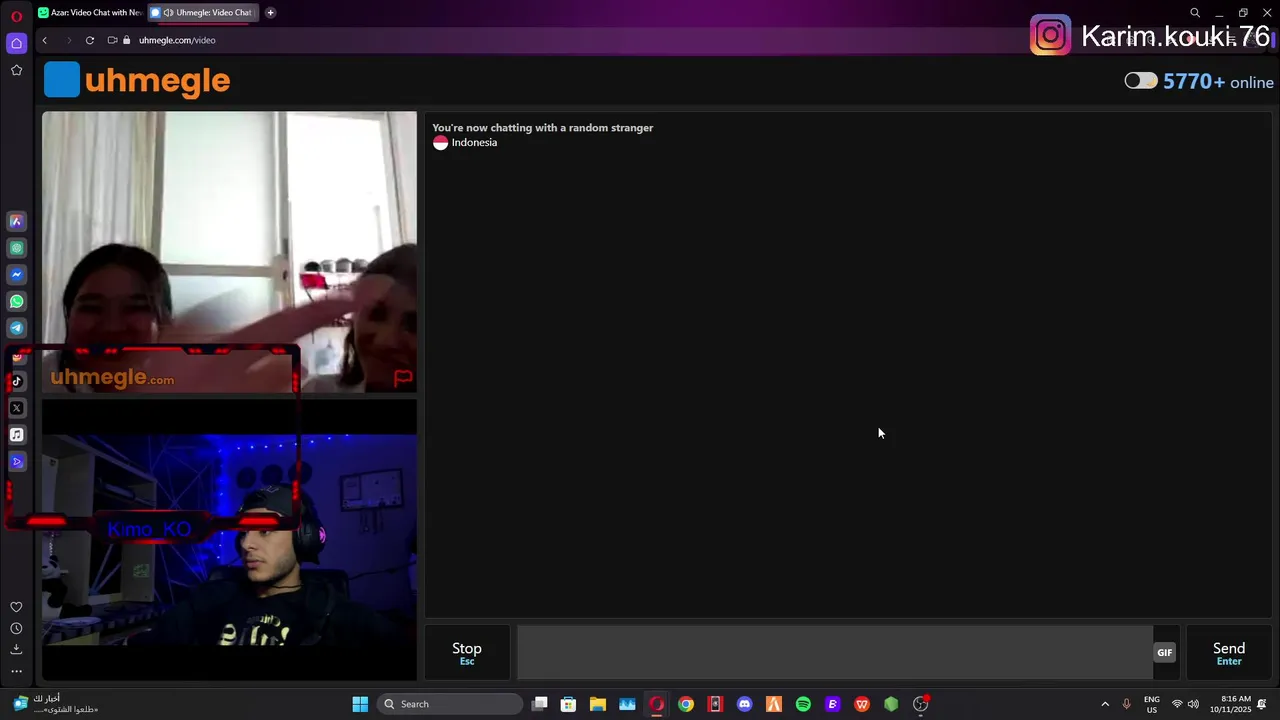The width and height of the screenshot is (1280, 720).
Task: Open a new browser tab
Action: (x=270, y=13)
